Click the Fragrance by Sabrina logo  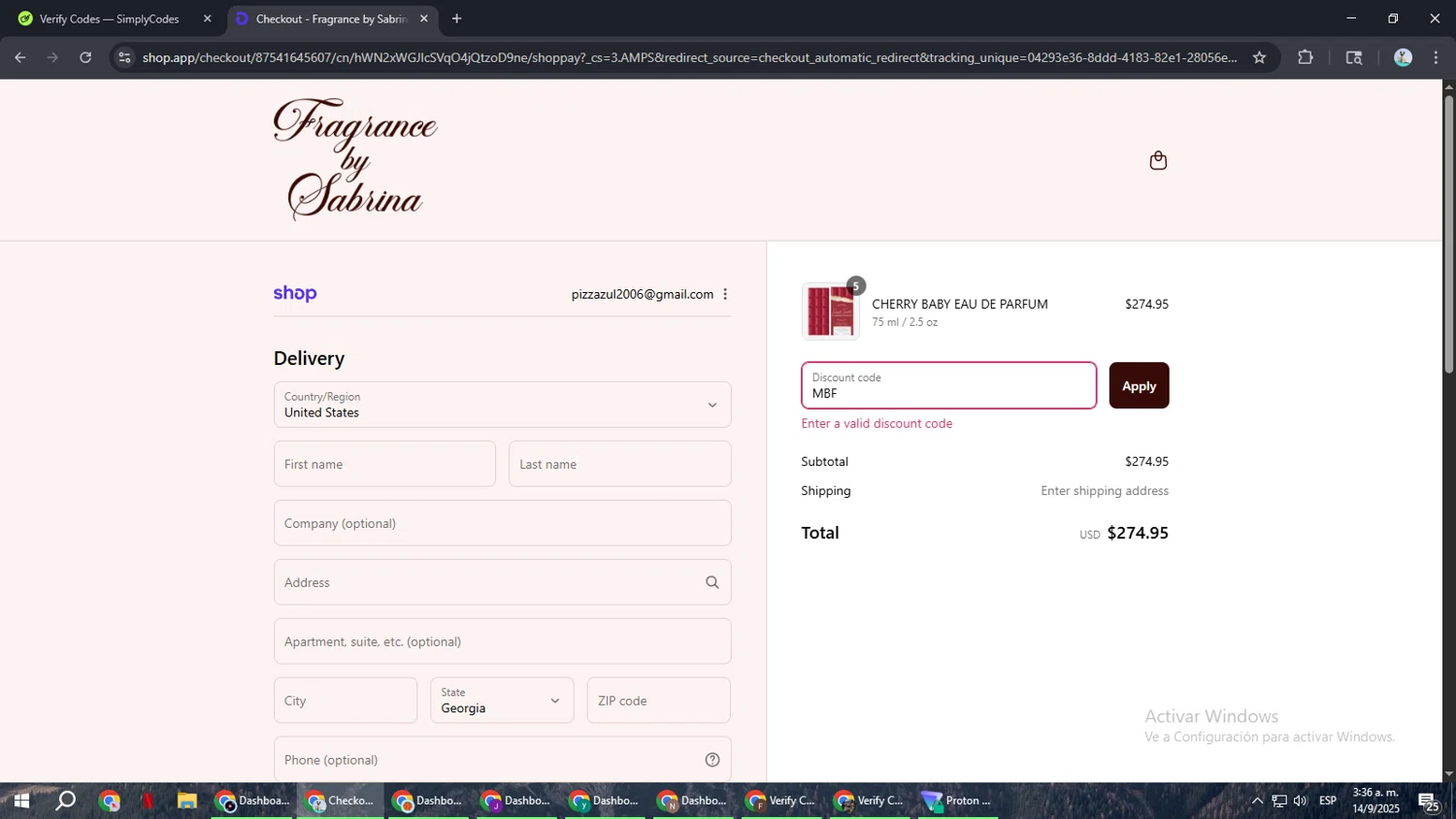click(x=355, y=159)
